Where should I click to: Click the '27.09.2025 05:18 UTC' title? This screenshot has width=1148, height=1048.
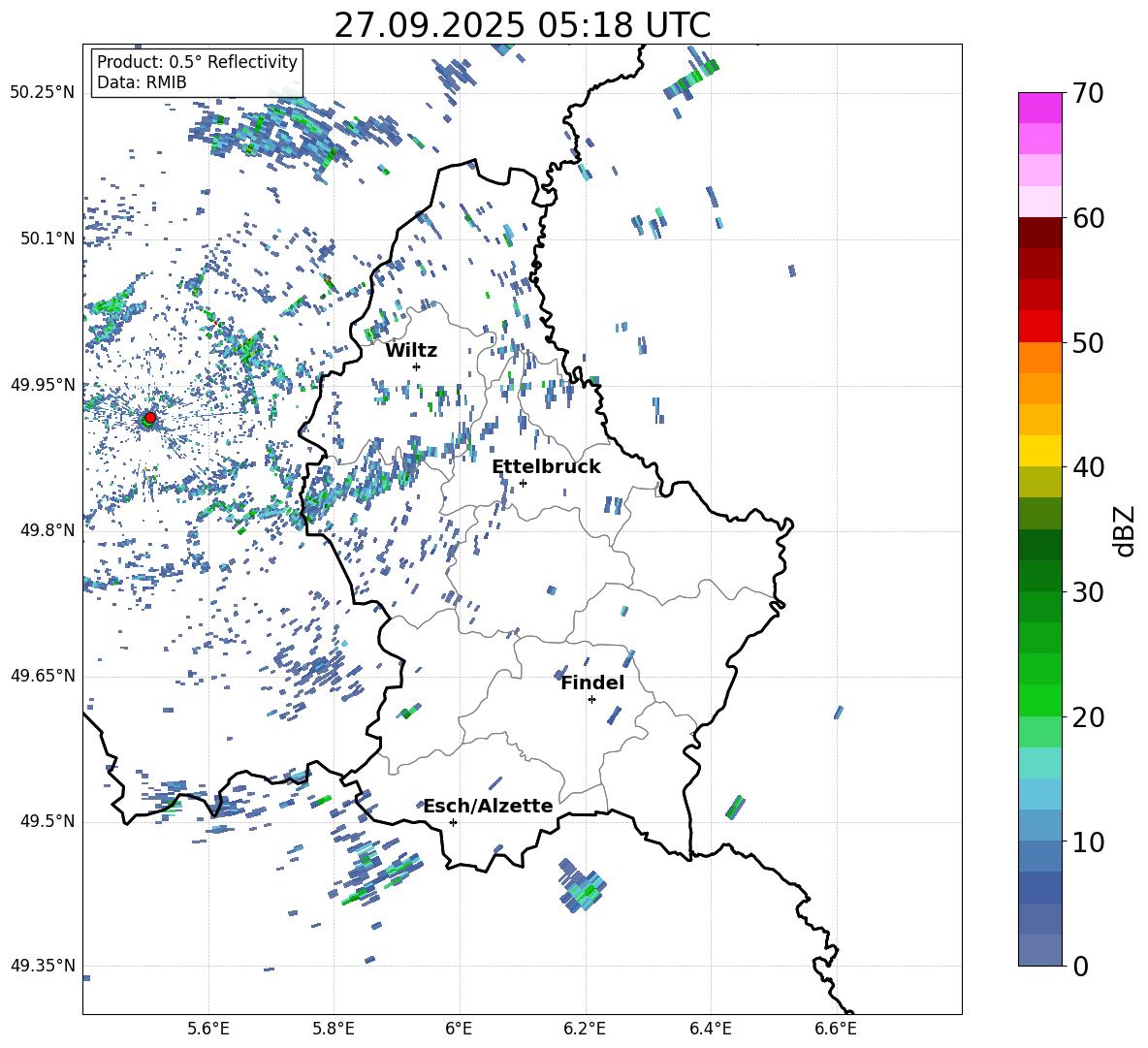[x=522, y=25]
